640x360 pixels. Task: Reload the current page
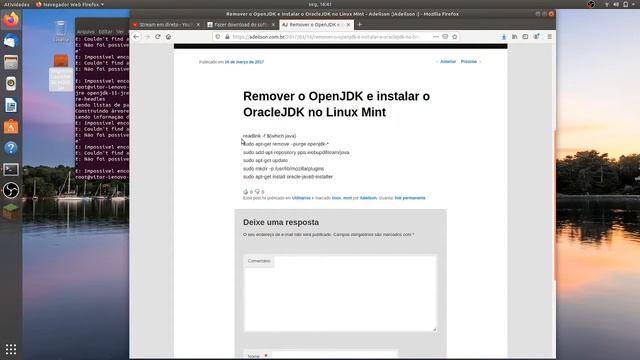pos(158,37)
